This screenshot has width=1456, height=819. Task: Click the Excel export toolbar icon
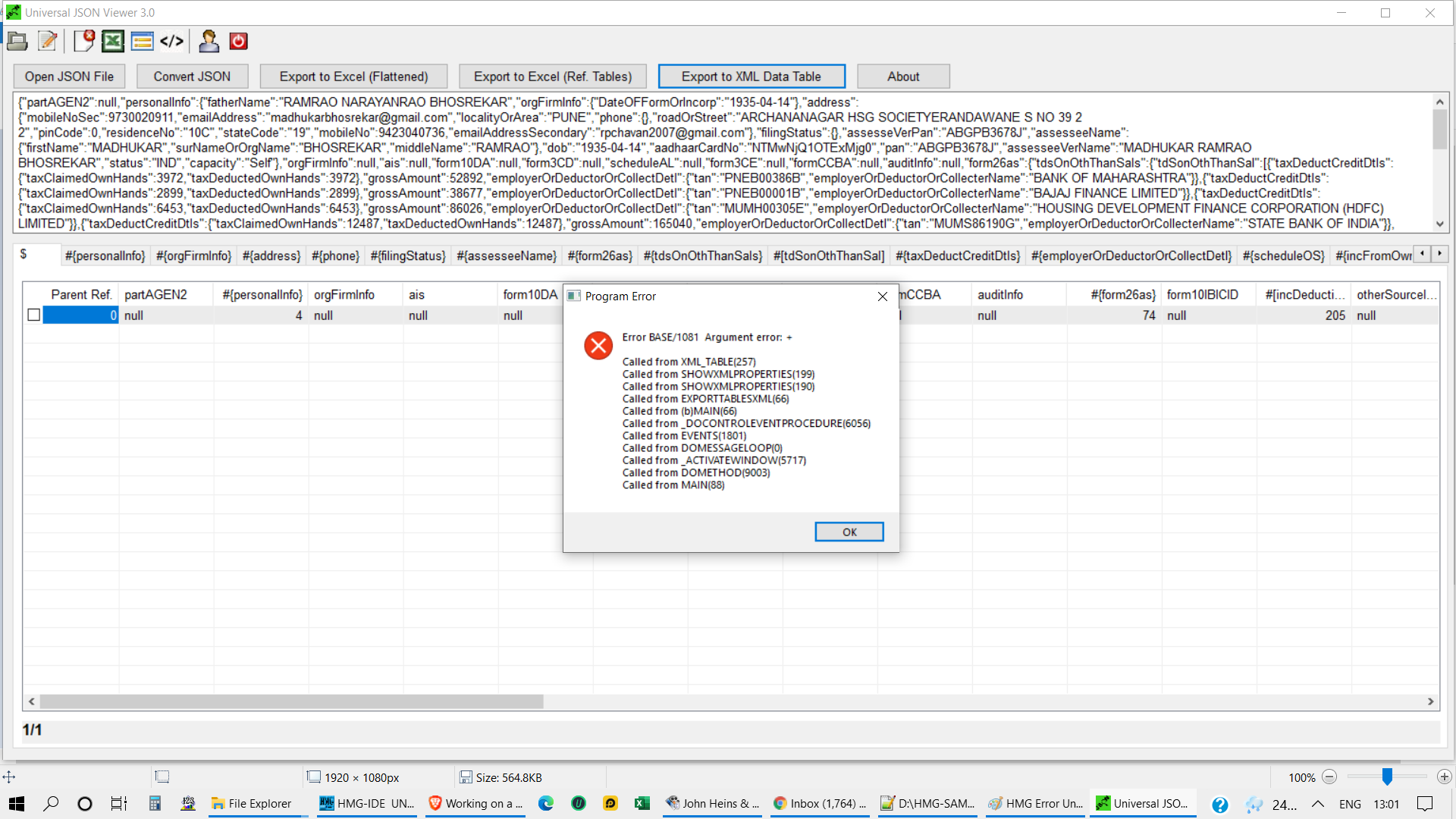pos(113,42)
